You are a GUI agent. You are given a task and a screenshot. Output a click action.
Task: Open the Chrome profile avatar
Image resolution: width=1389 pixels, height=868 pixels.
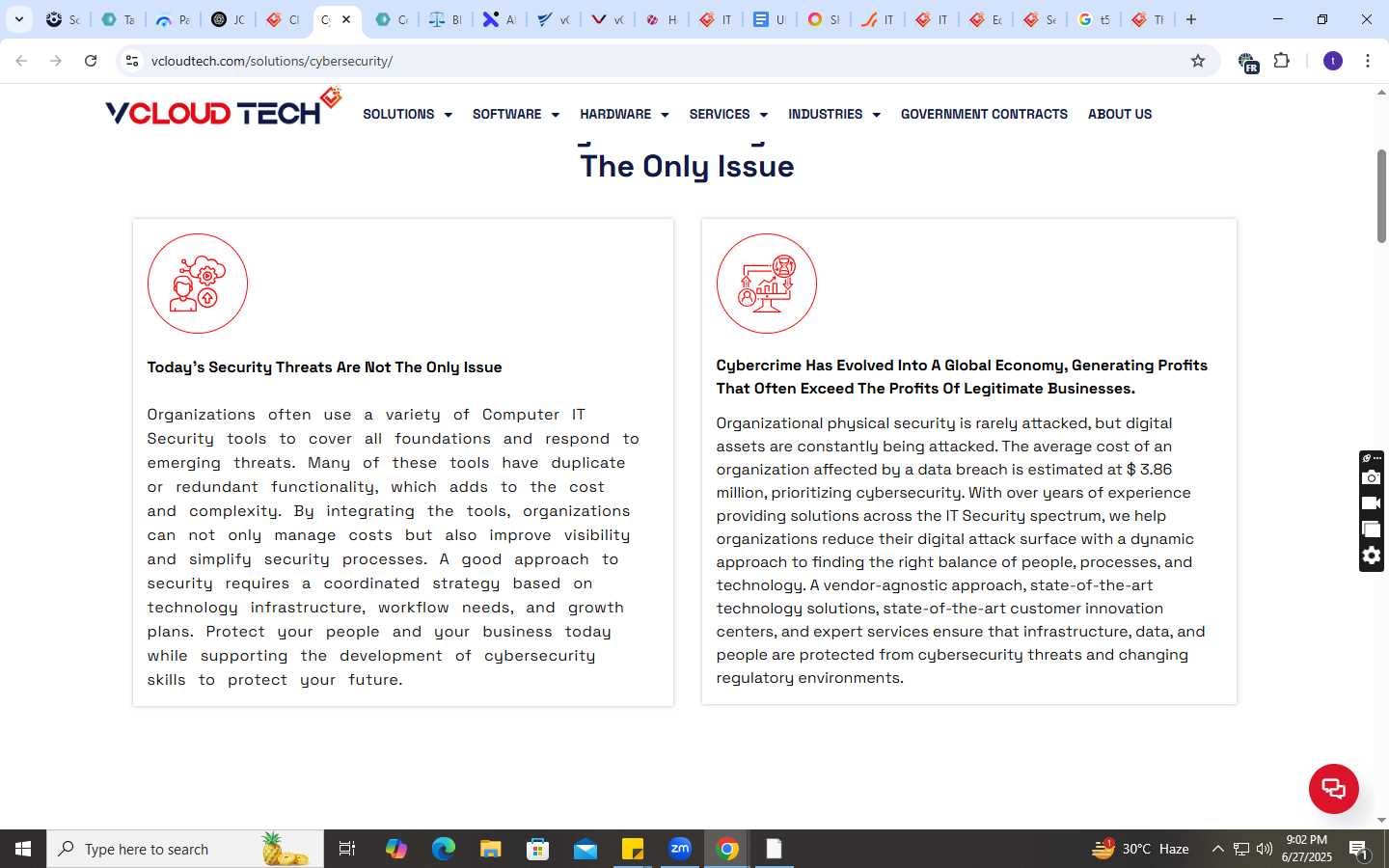tap(1333, 61)
